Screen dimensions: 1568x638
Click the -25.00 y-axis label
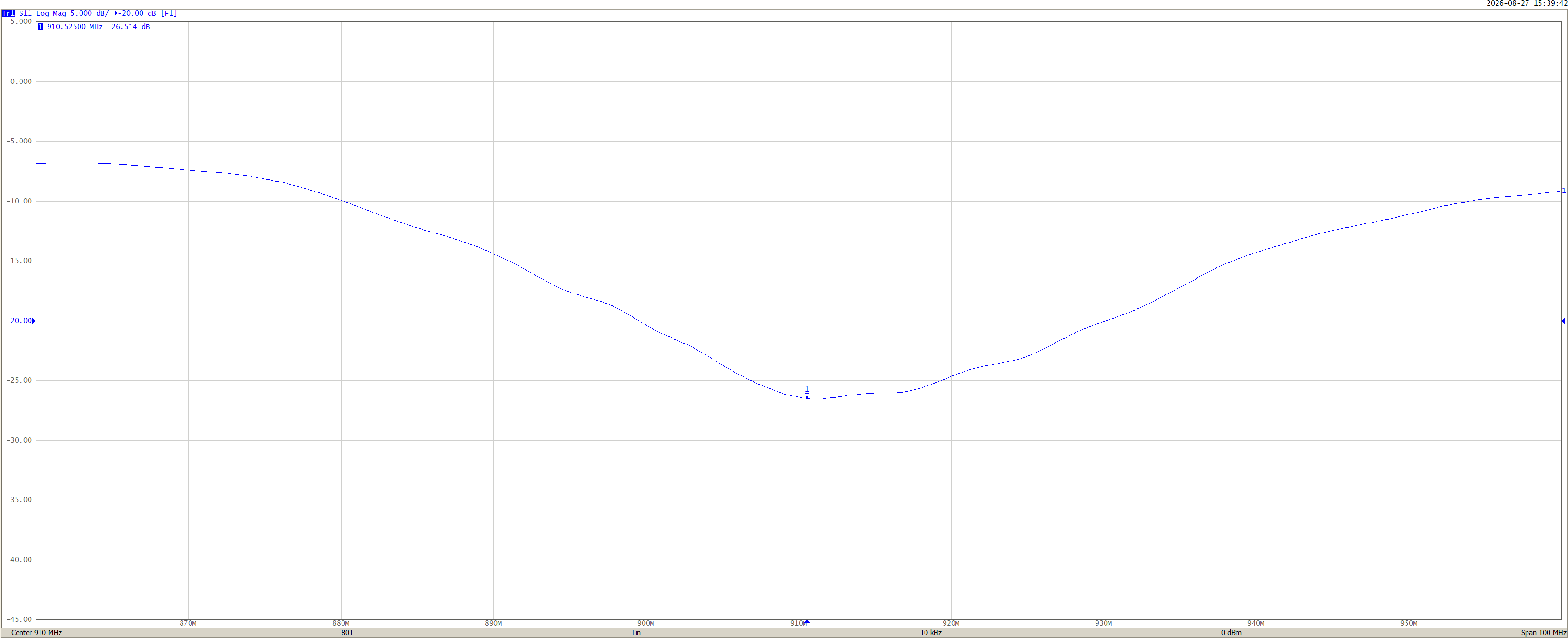click(x=19, y=381)
